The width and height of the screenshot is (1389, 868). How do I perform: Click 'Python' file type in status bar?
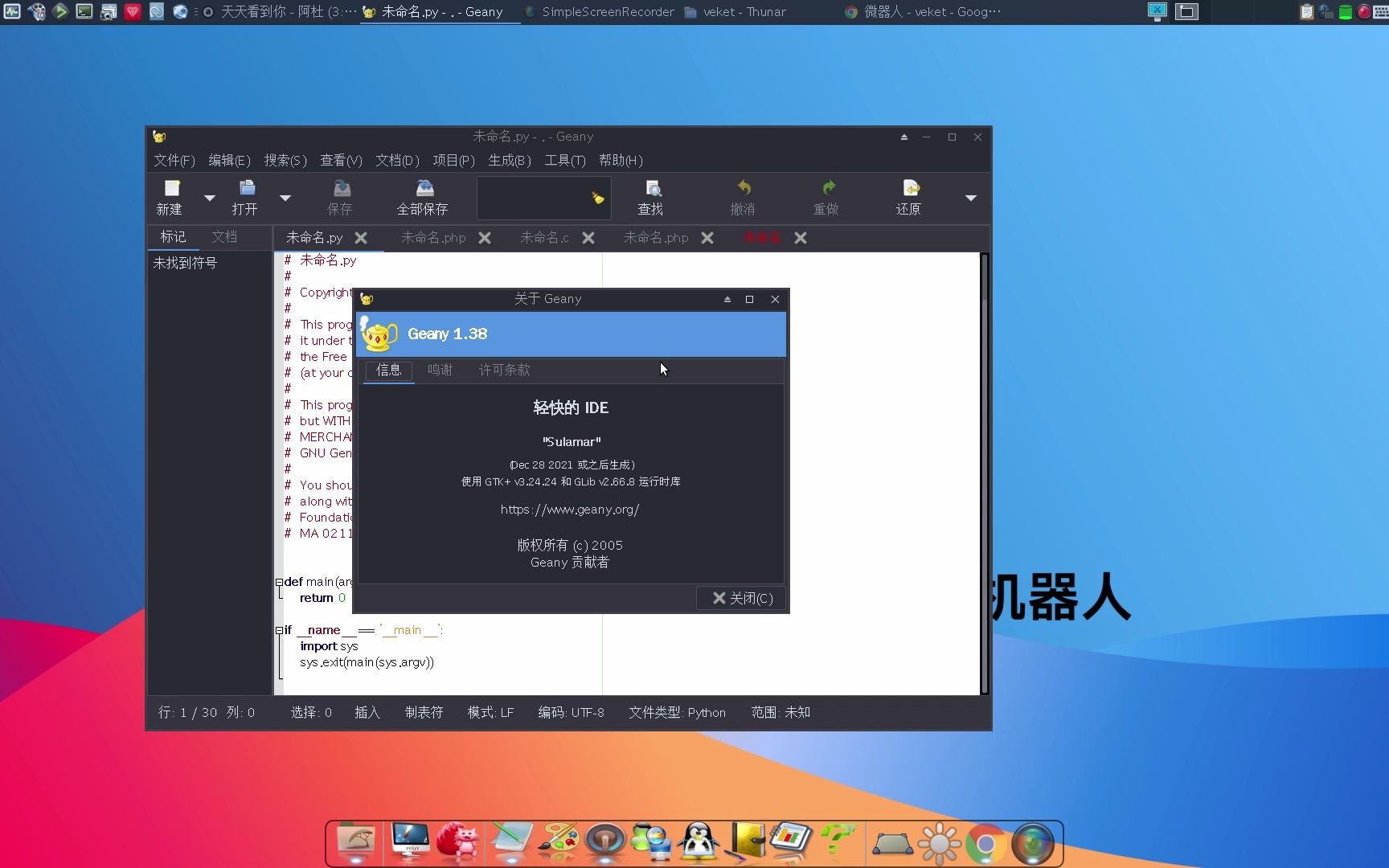707,713
